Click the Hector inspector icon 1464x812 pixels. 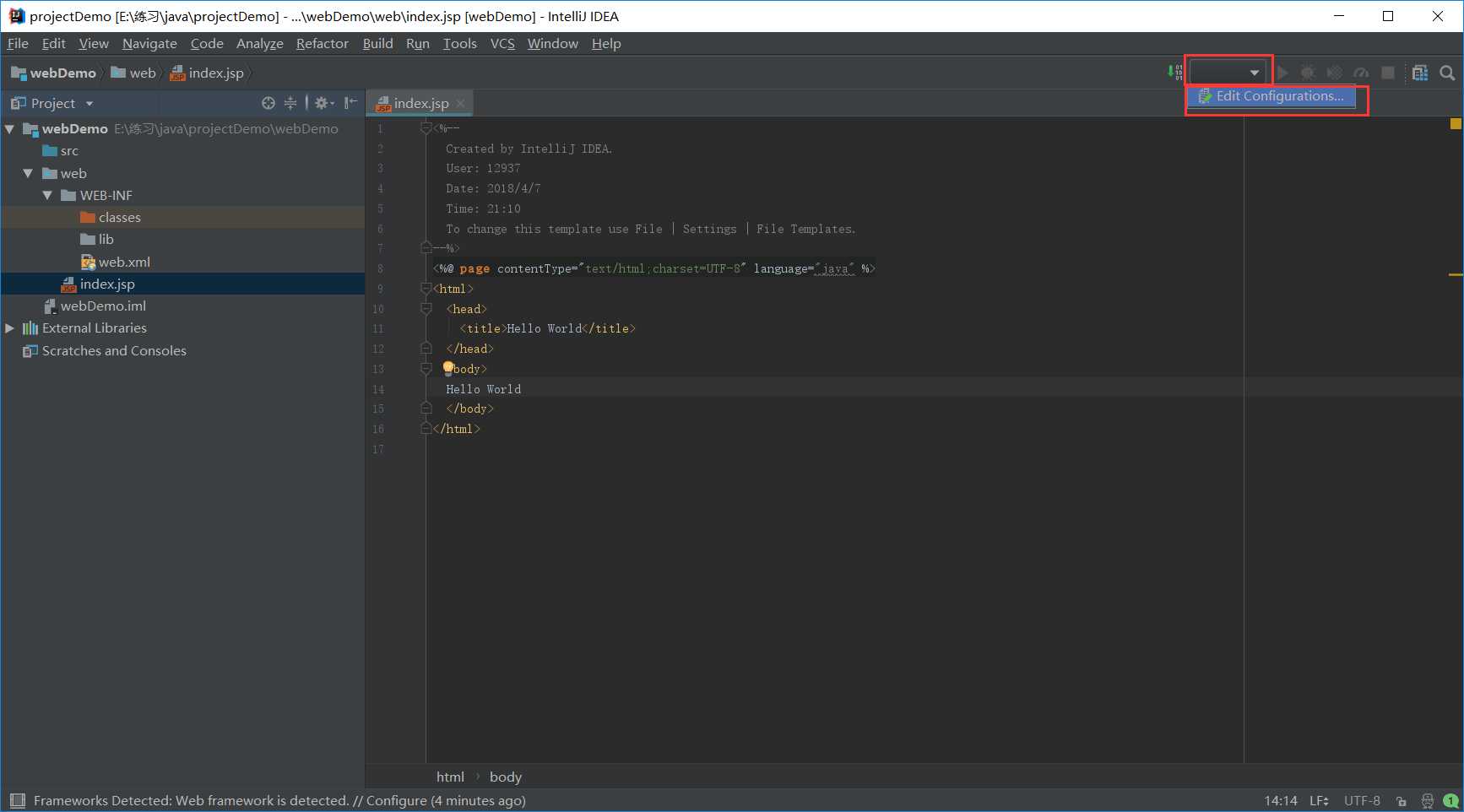pos(1427,801)
